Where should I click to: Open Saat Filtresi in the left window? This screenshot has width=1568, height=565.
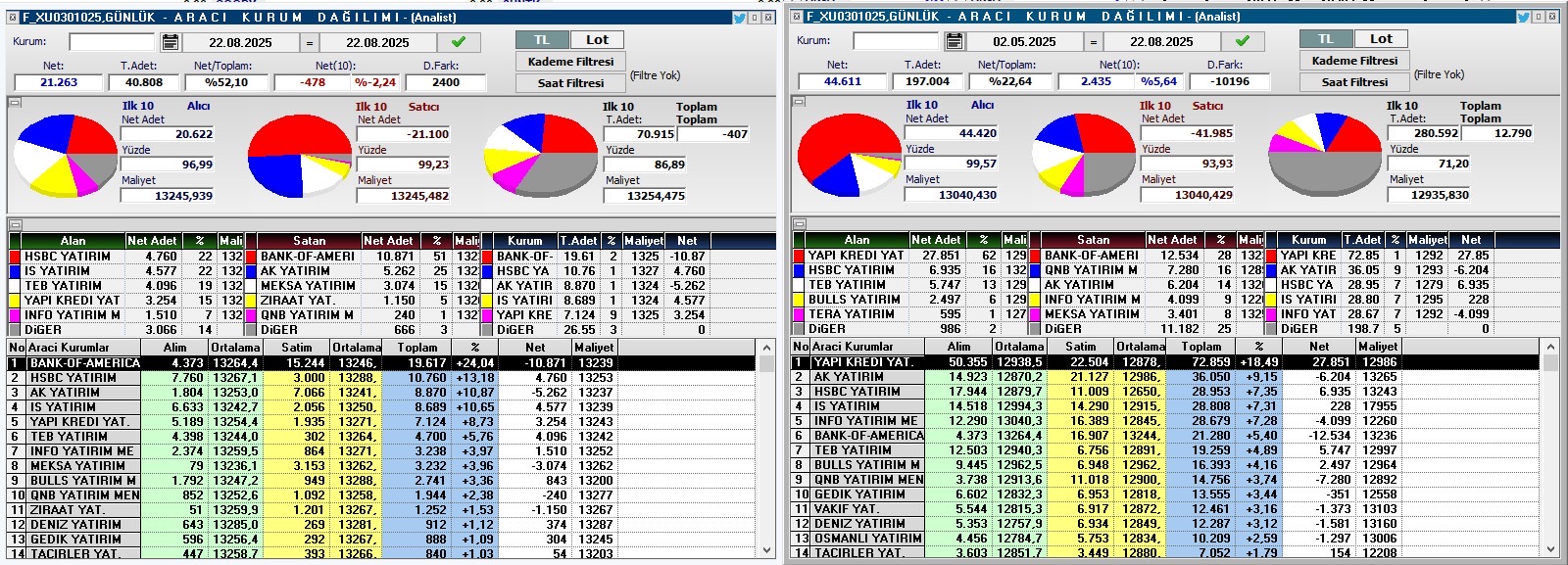(570, 83)
